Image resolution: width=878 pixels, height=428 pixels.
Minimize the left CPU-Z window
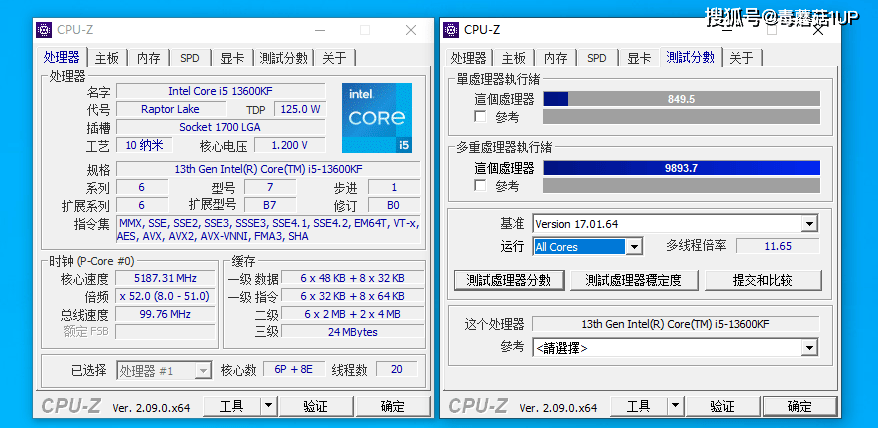[x=320, y=30]
